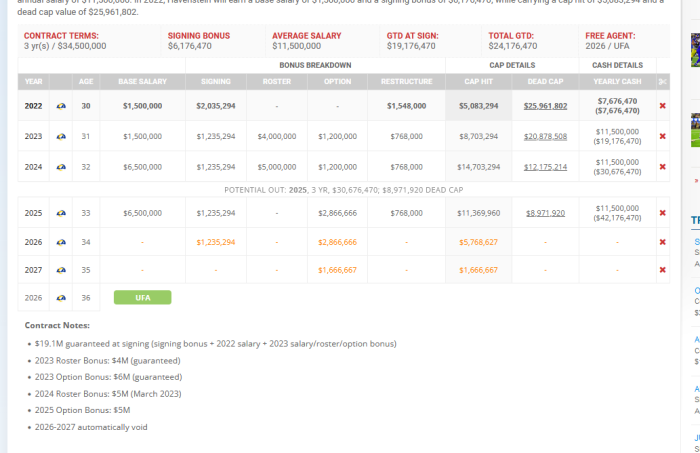
Task: Click the red X on the 2023 row
Action: [x=662, y=136]
